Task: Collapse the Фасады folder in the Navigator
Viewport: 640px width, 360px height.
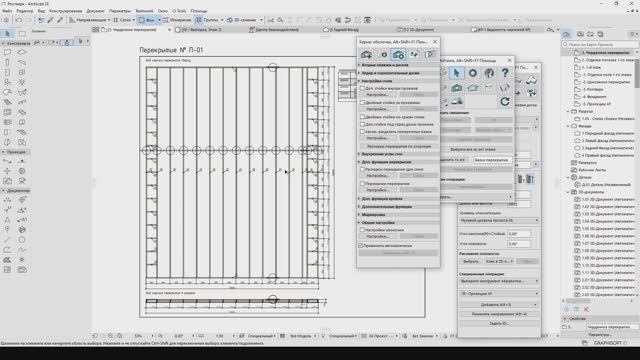Action: (x=569, y=126)
